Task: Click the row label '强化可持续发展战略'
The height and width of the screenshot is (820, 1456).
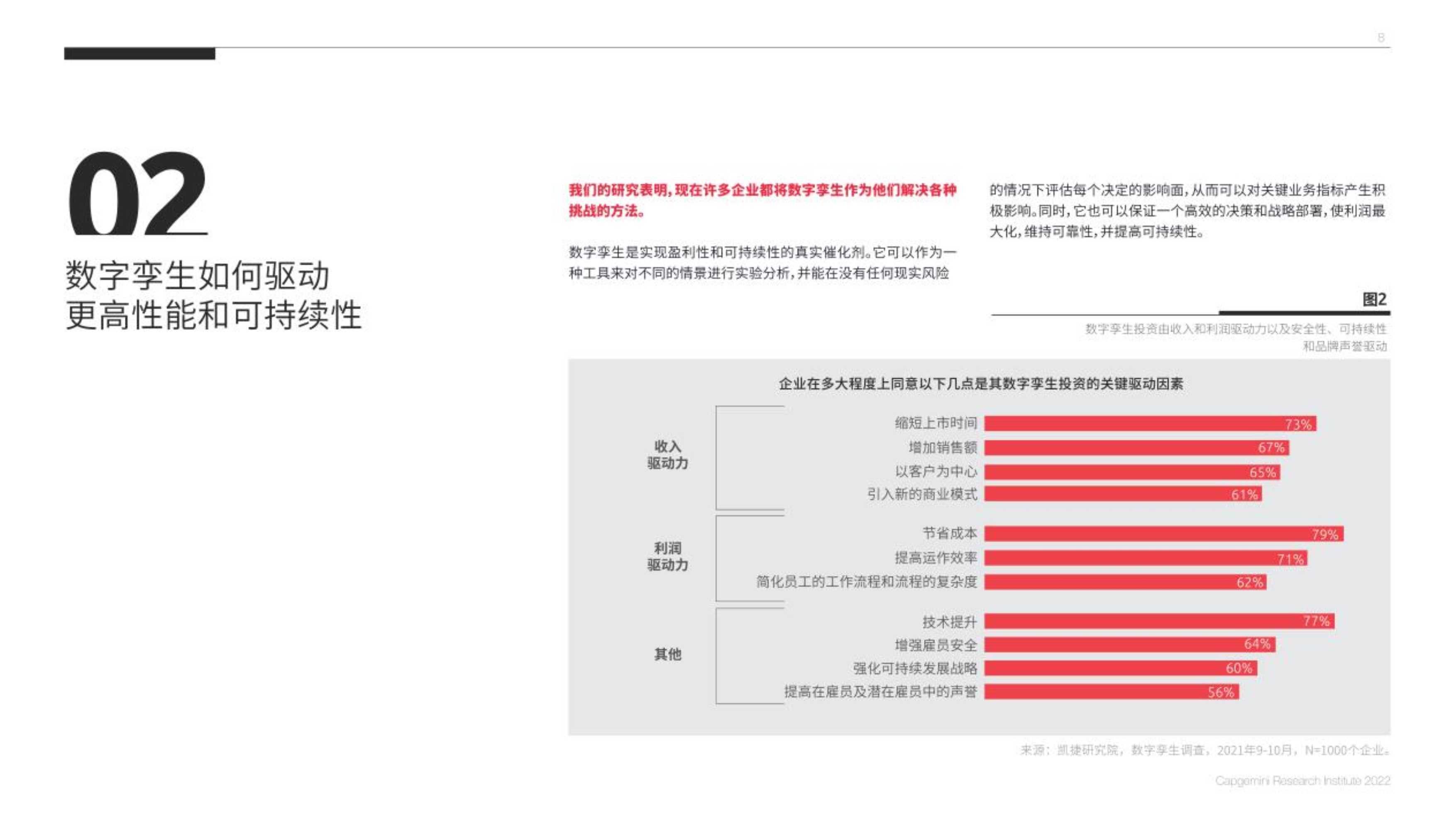Action: (915, 668)
